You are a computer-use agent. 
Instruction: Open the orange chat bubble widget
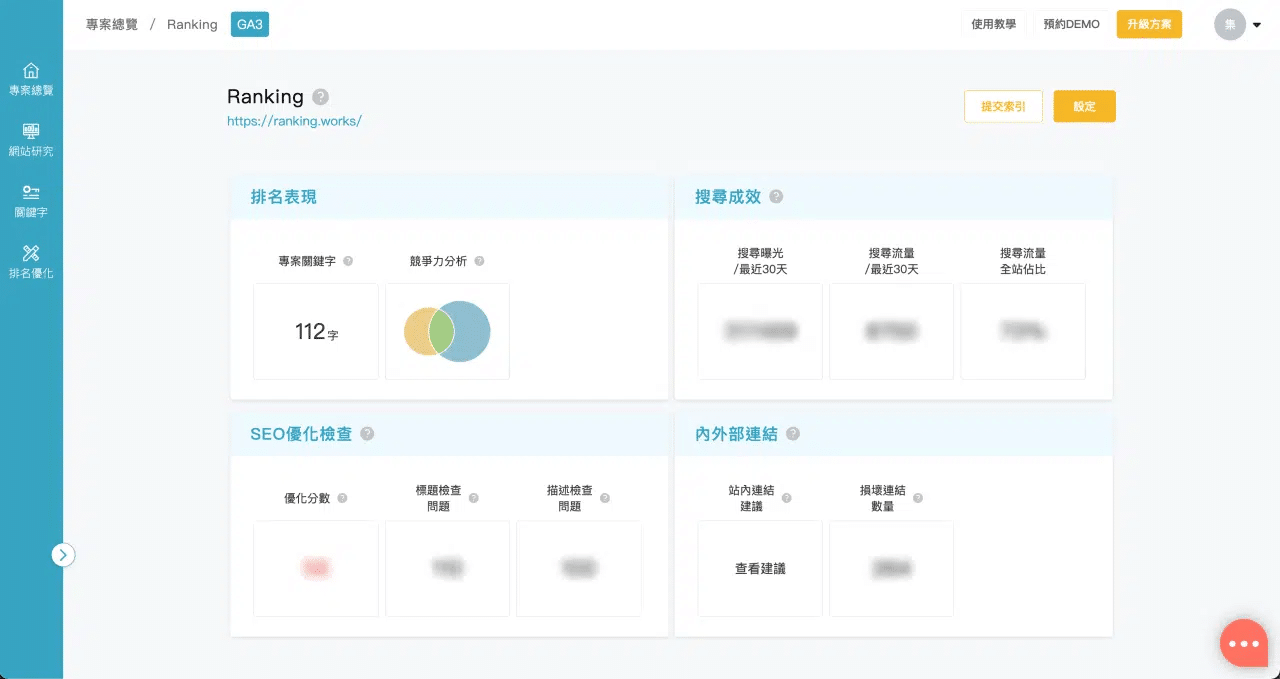pos(1244,643)
